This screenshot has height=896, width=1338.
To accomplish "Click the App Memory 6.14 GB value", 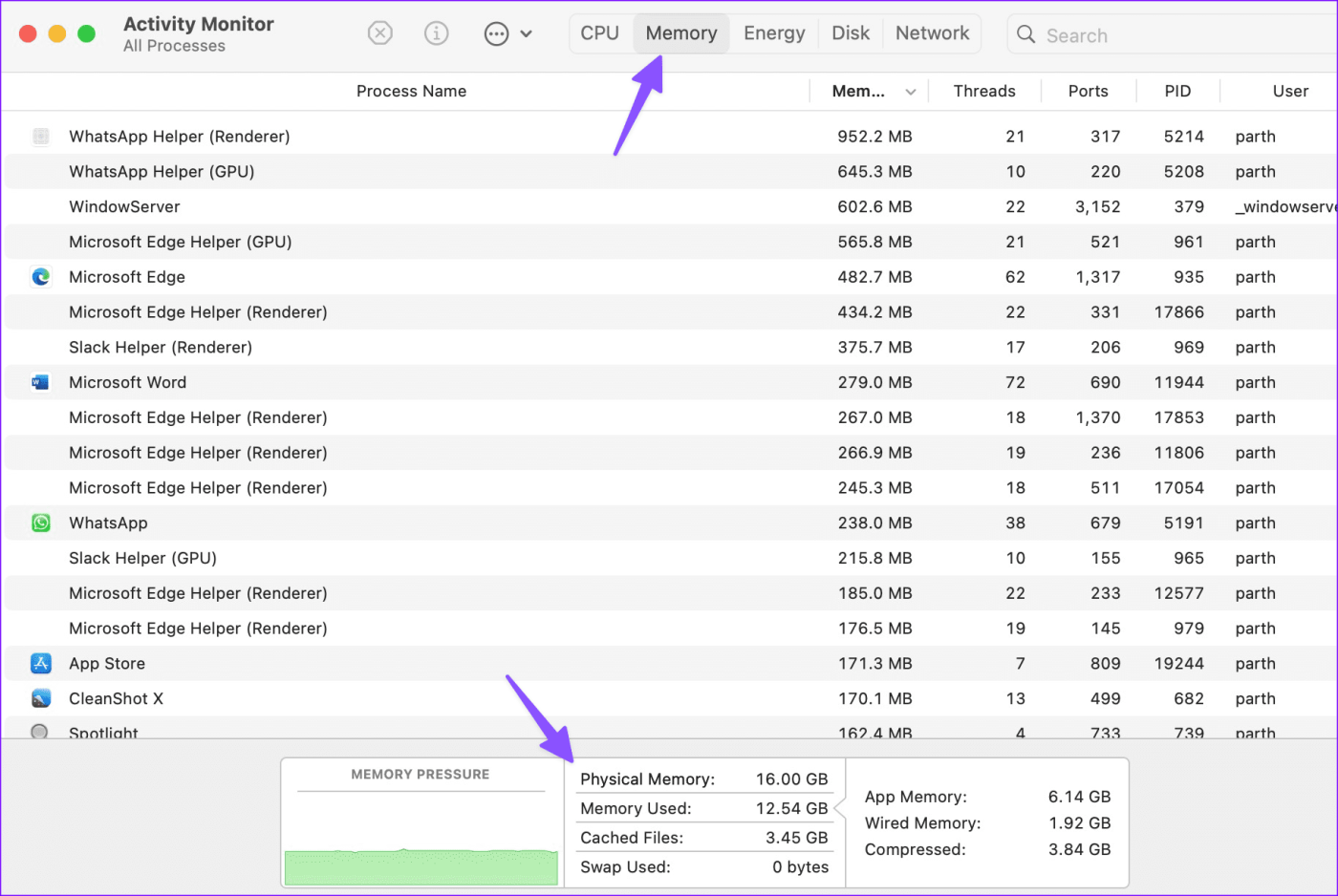I will click(x=1079, y=797).
